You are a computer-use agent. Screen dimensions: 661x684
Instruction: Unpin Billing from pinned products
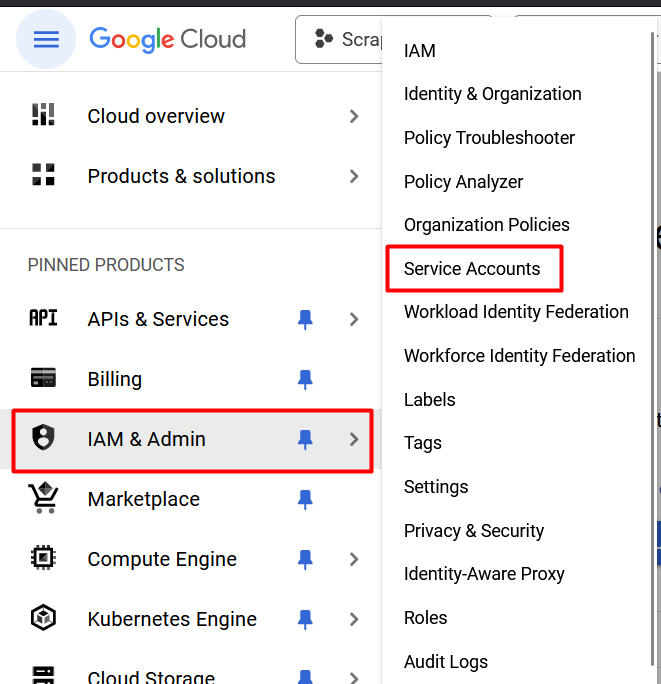[x=305, y=380]
